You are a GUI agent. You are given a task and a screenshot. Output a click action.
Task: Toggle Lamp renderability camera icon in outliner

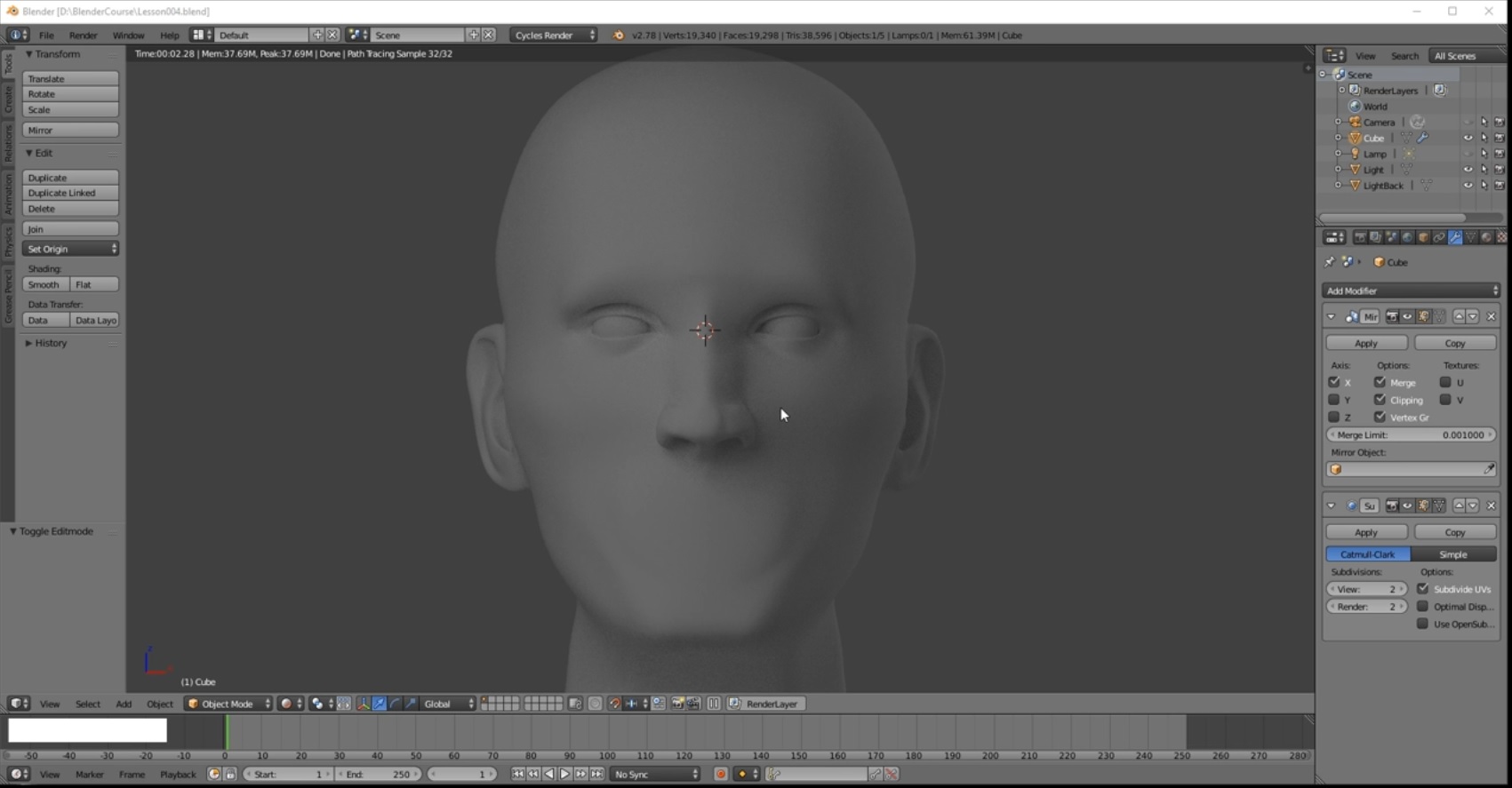(1500, 154)
